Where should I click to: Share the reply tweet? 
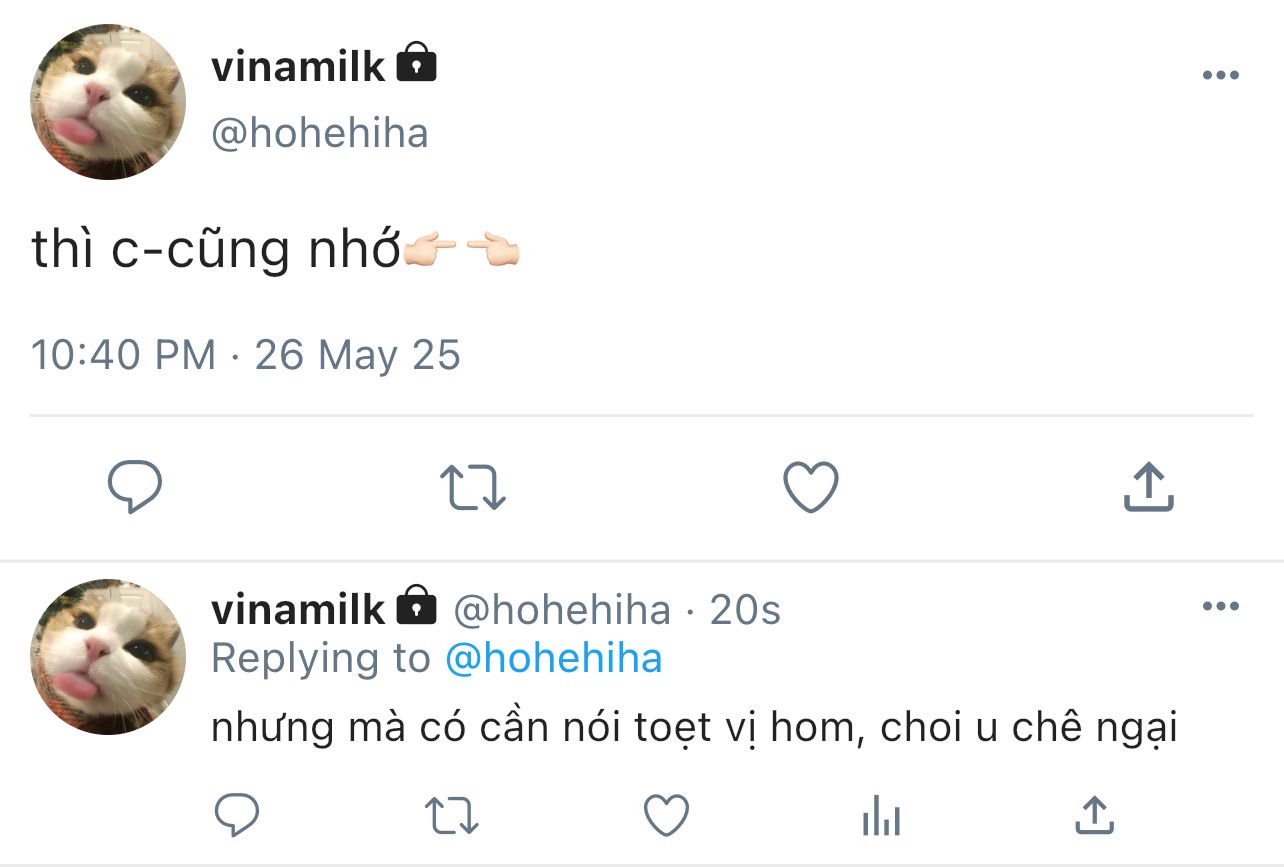(x=1093, y=816)
